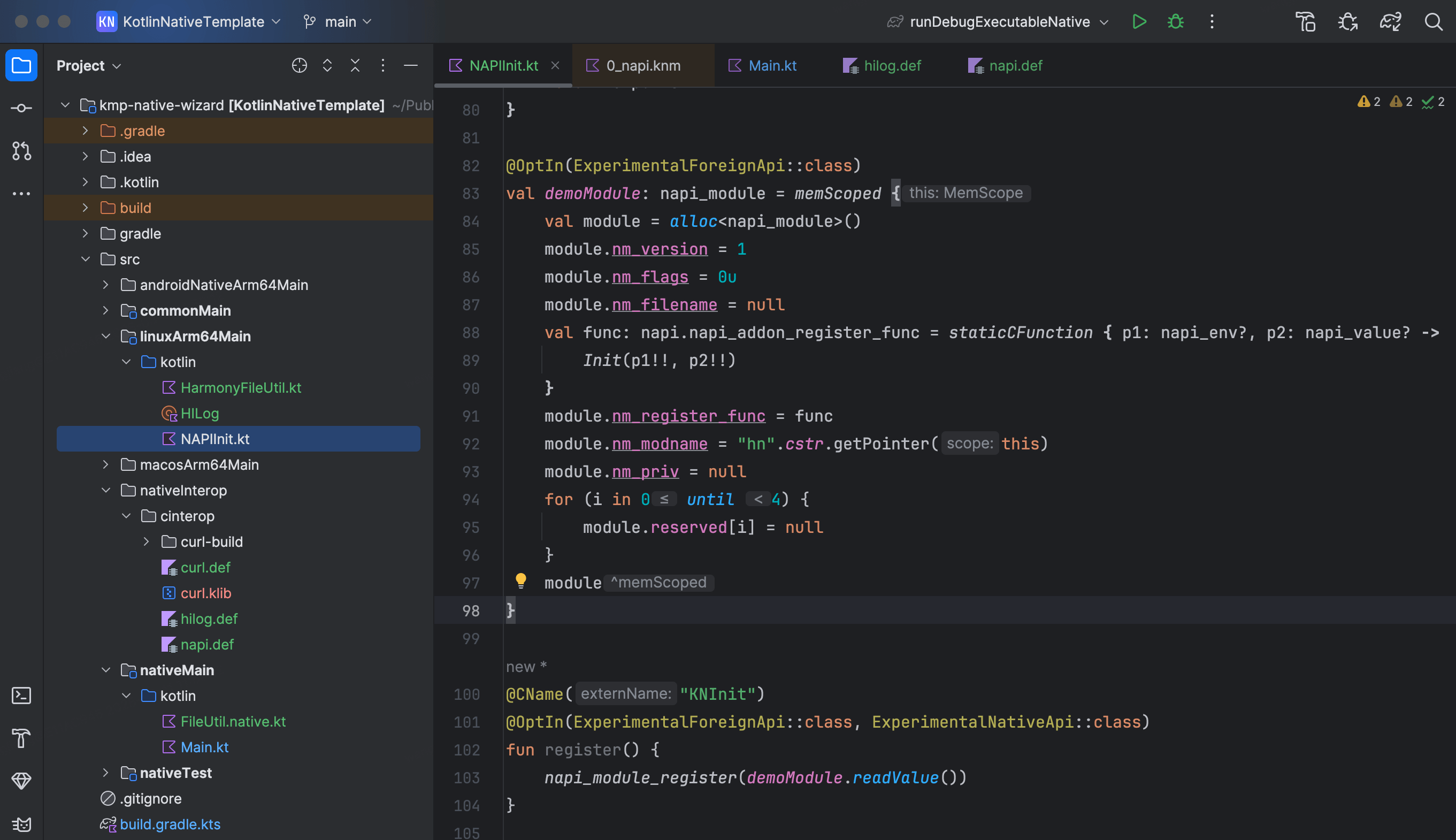The height and width of the screenshot is (840, 1456).
Task: Open the main branch dropdown
Action: (x=338, y=21)
